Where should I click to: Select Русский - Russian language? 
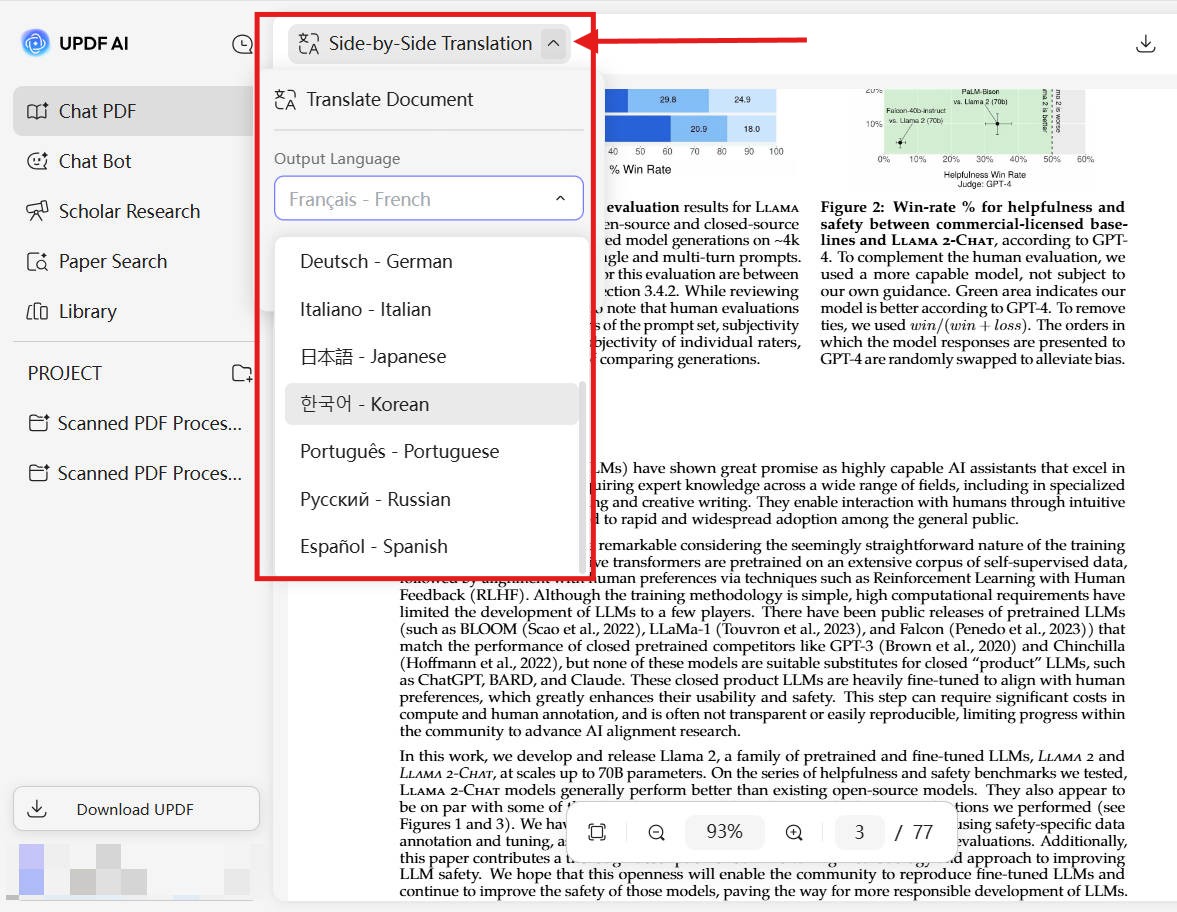[432, 499]
